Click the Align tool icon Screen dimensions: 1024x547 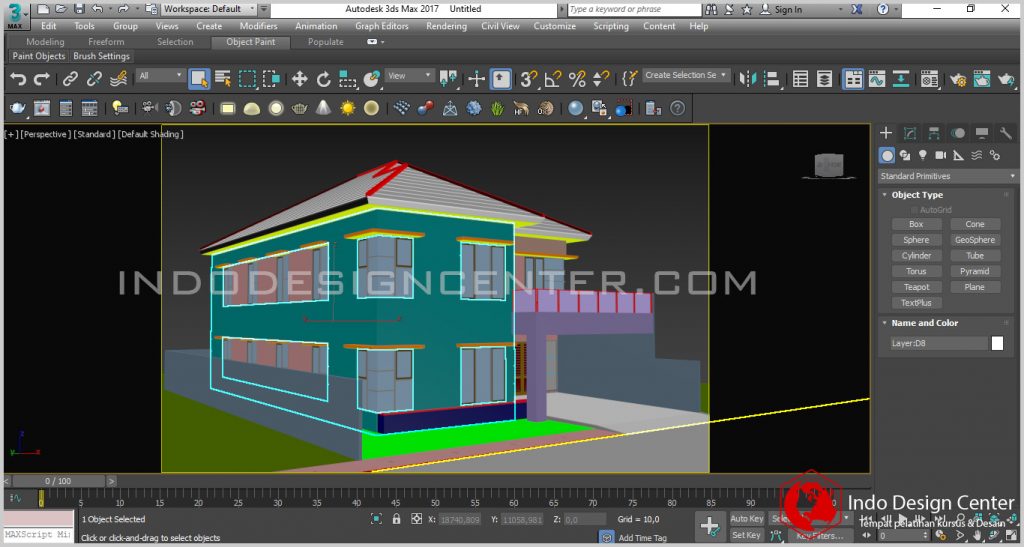[x=772, y=79]
